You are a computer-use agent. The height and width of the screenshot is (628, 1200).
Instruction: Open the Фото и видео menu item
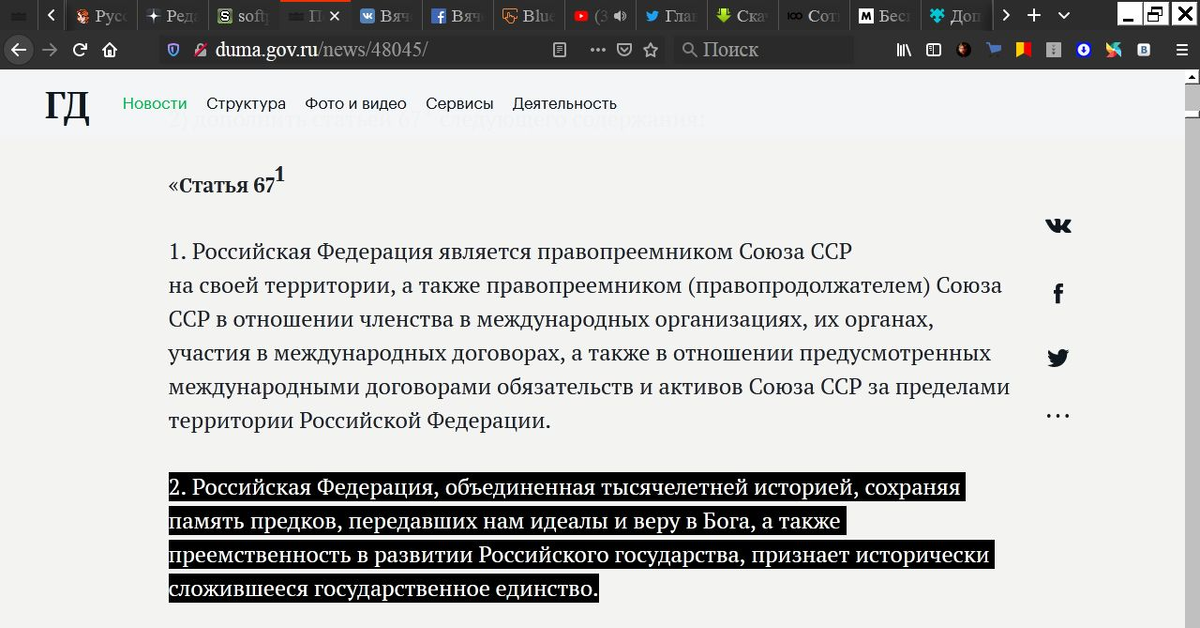point(356,103)
